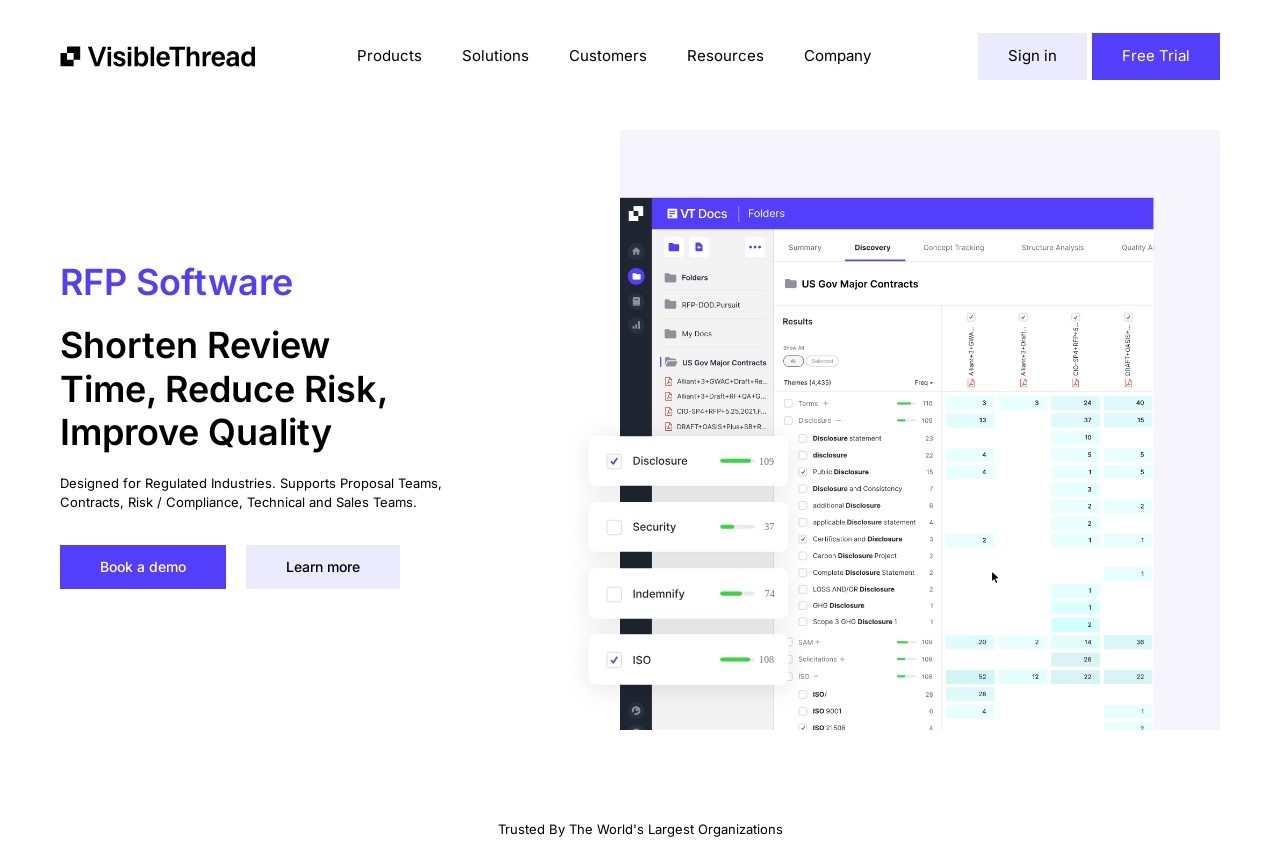Image resolution: width=1280 pixels, height=853 pixels.
Task: Click PDF icon of Alliant+3+GWAC+Draft file in tree
Action: click(668, 381)
